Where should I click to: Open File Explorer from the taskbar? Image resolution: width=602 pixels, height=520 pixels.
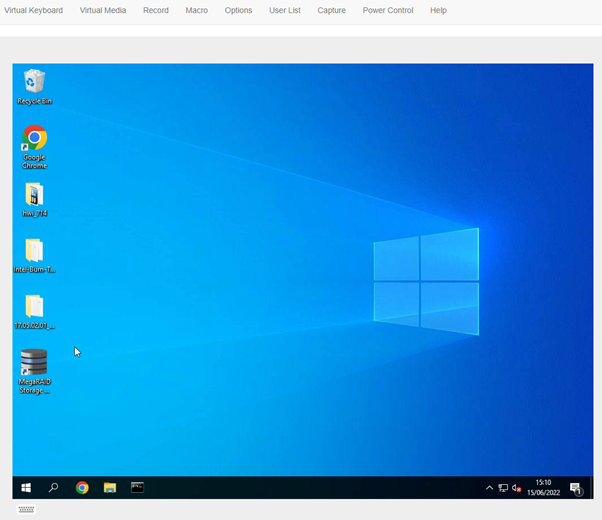[x=110, y=488]
